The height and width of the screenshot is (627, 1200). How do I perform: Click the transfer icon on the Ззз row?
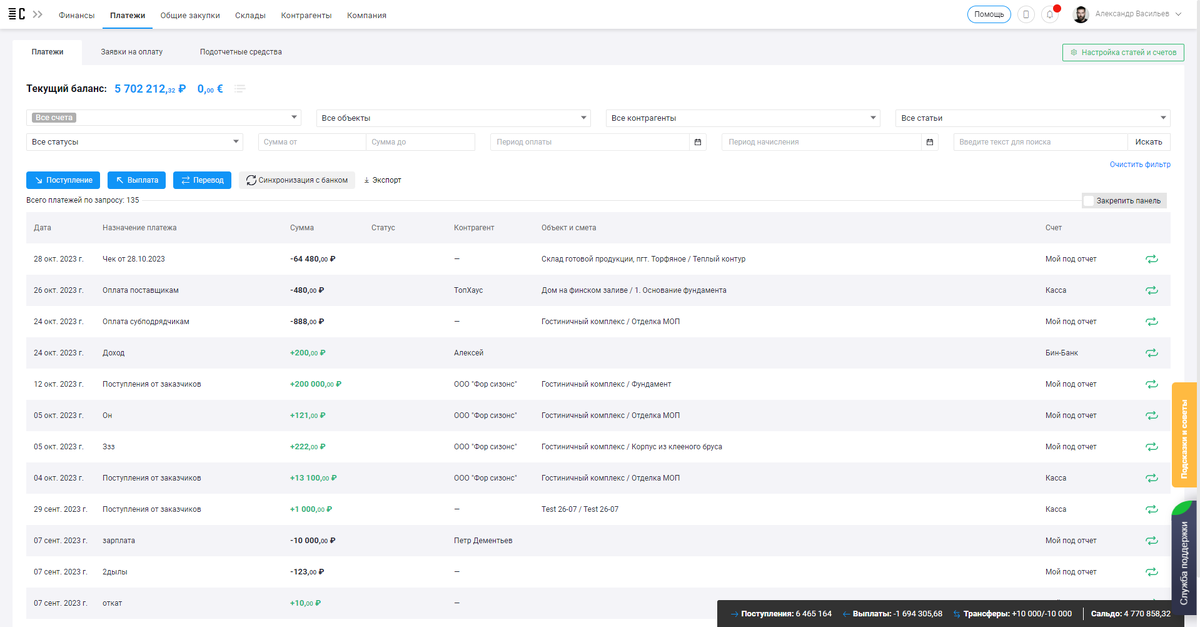point(1152,446)
